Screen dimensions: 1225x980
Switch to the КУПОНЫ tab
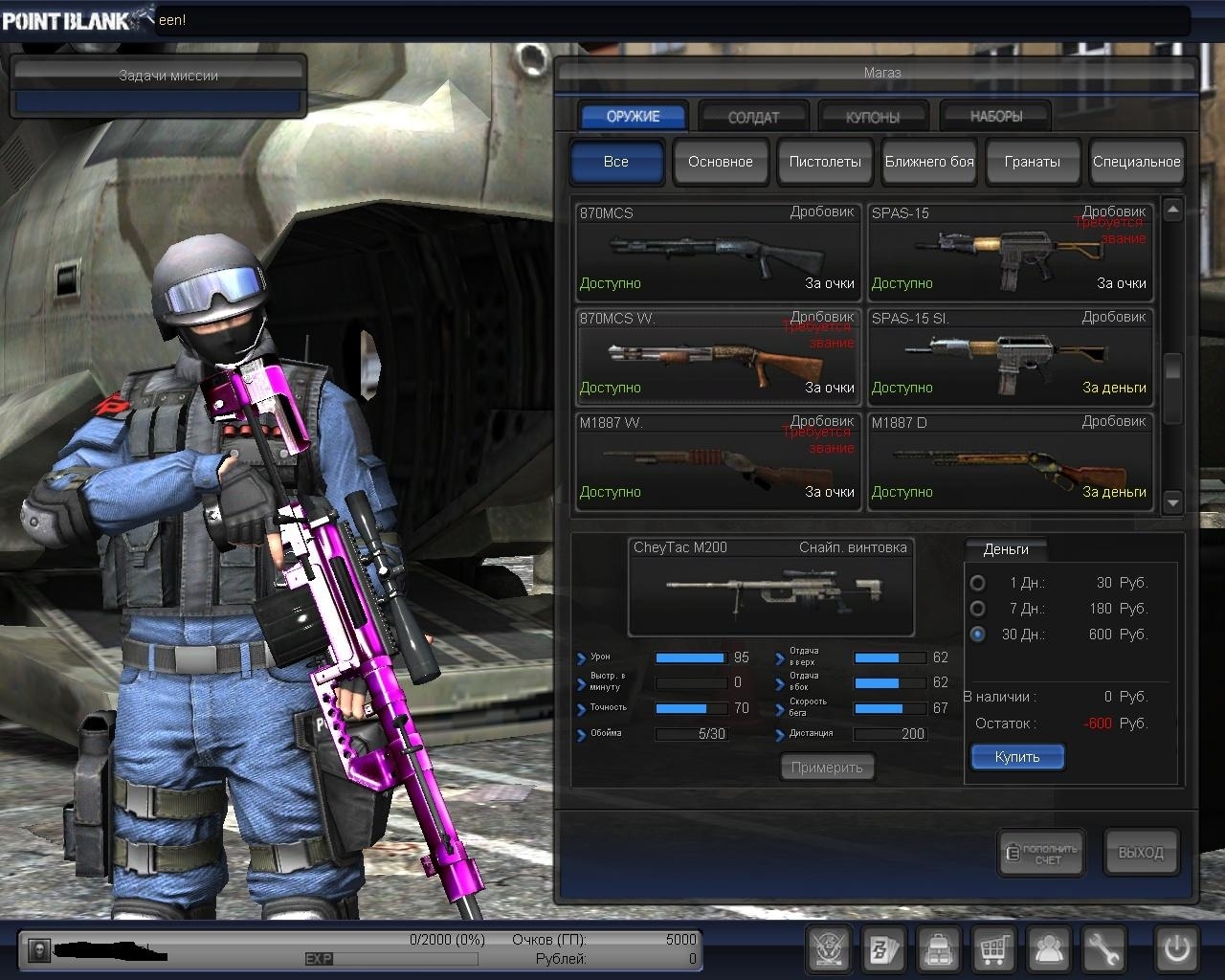[873, 117]
